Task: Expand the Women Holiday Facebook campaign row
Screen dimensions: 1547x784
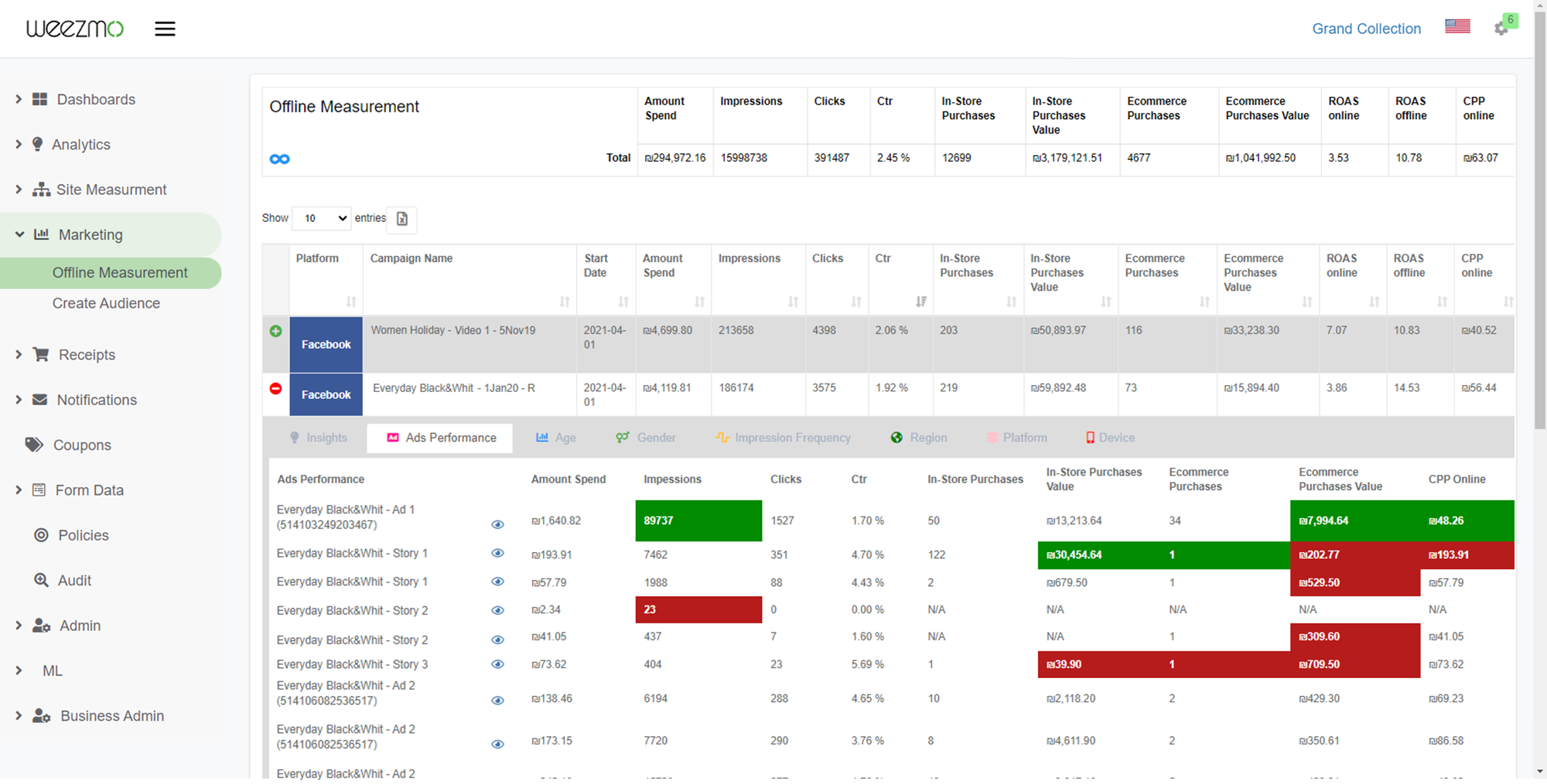Action: point(275,330)
